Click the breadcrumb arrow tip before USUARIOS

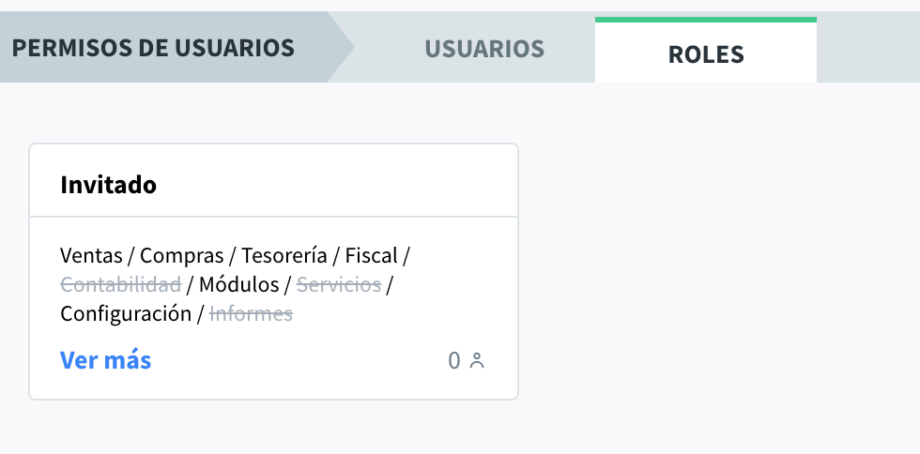coord(345,47)
